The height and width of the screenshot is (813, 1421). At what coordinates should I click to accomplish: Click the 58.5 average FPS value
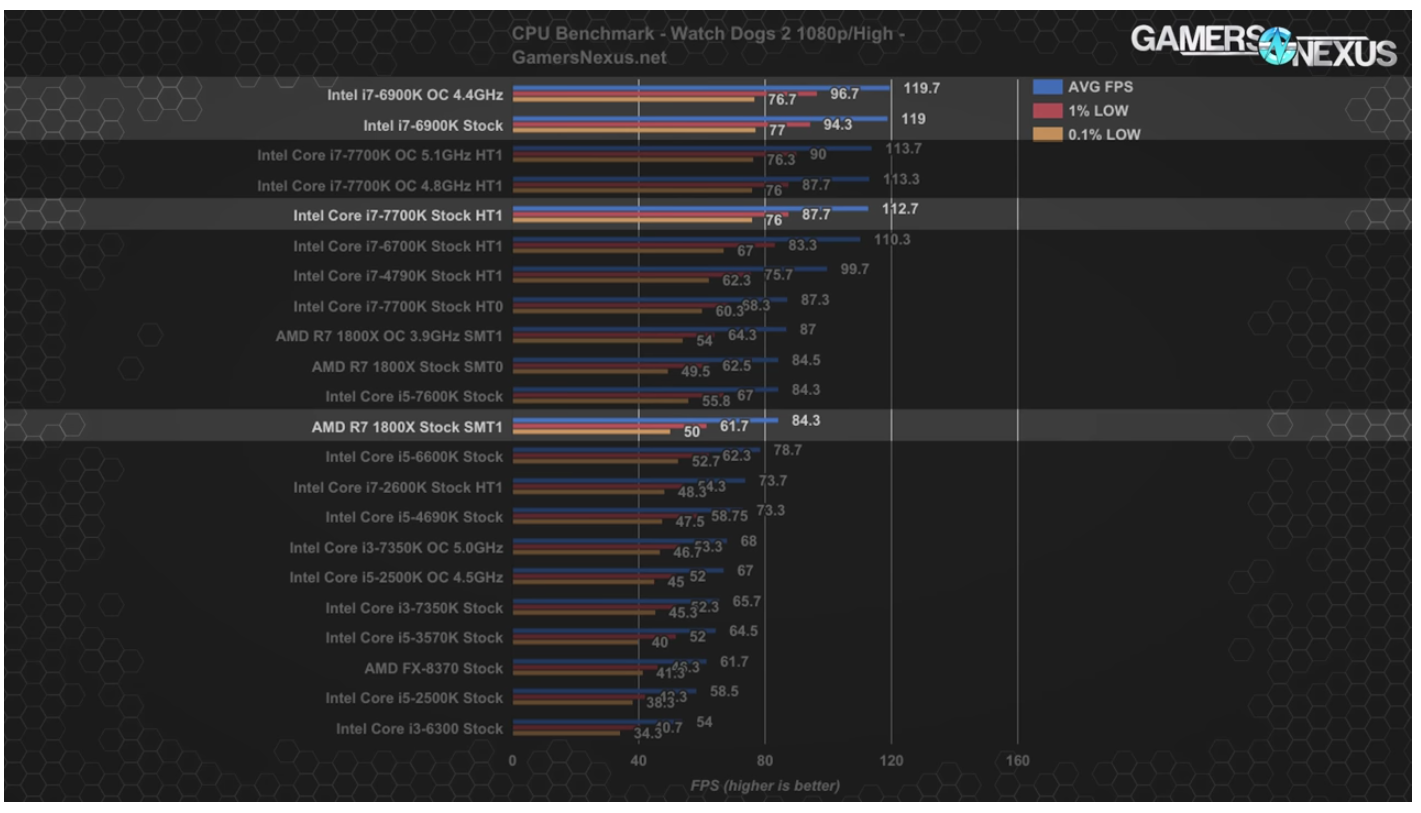click(725, 691)
